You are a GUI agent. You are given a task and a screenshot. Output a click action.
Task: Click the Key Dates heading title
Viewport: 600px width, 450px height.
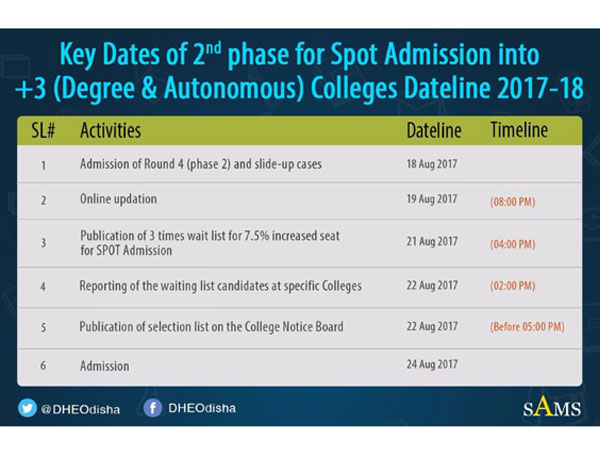300,70
